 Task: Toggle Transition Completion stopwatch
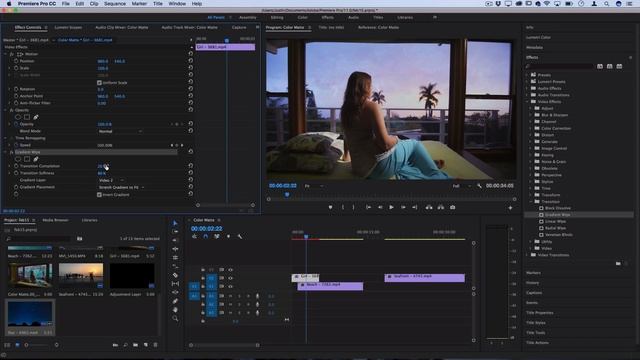click(16, 166)
